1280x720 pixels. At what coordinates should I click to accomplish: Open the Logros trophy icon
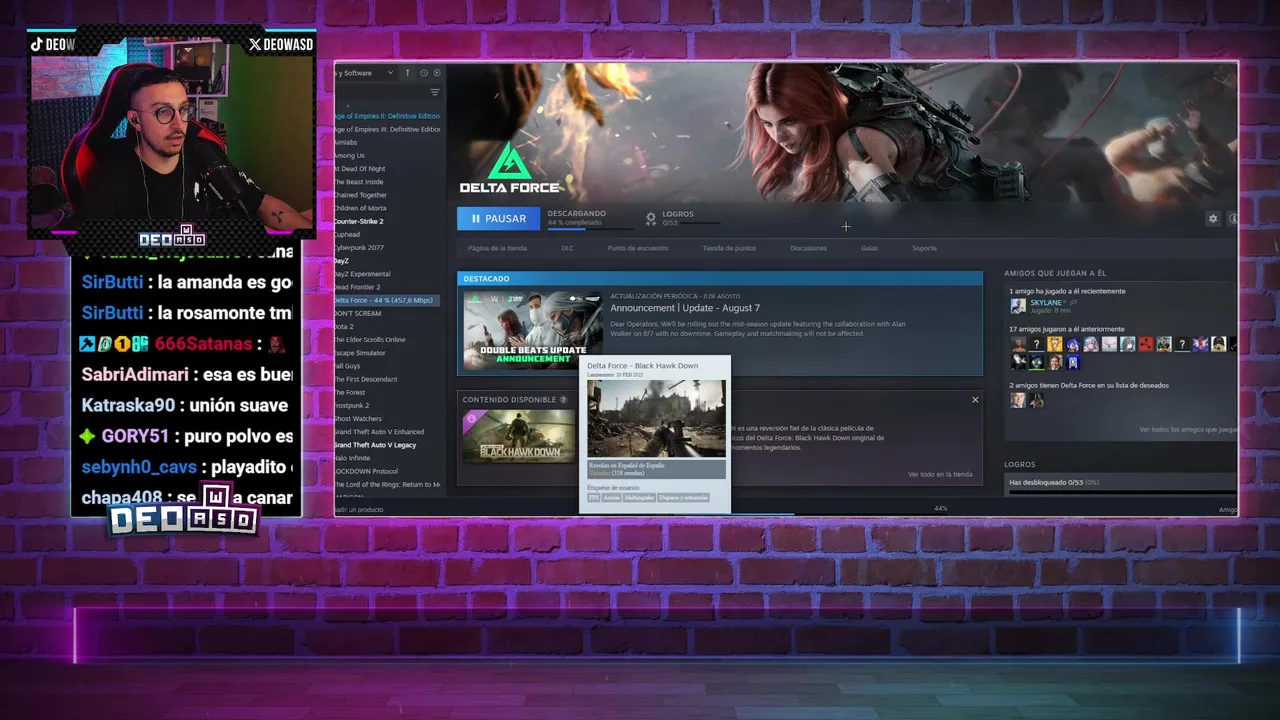point(651,217)
